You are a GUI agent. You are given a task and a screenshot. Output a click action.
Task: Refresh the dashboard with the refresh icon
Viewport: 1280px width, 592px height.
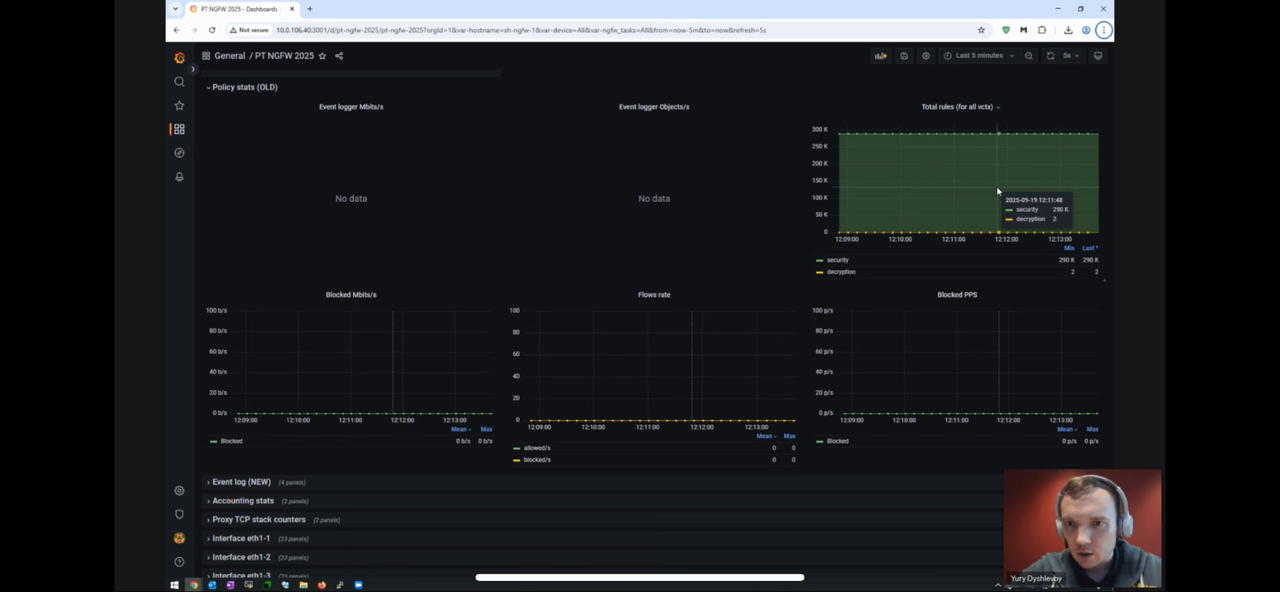[1050, 56]
